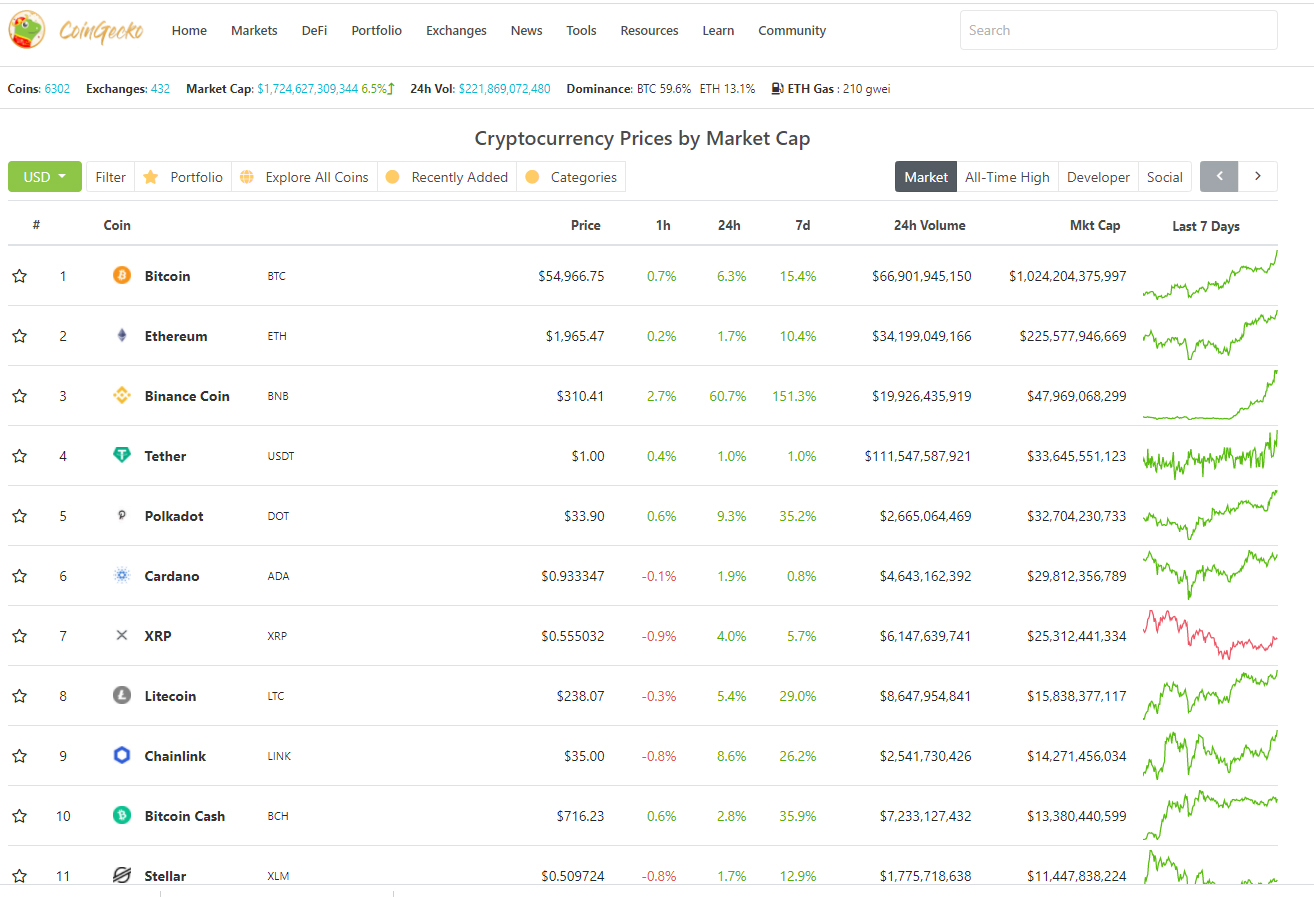1314x897 pixels.
Task: Switch to the Social tab
Action: tap(1165, 177)
